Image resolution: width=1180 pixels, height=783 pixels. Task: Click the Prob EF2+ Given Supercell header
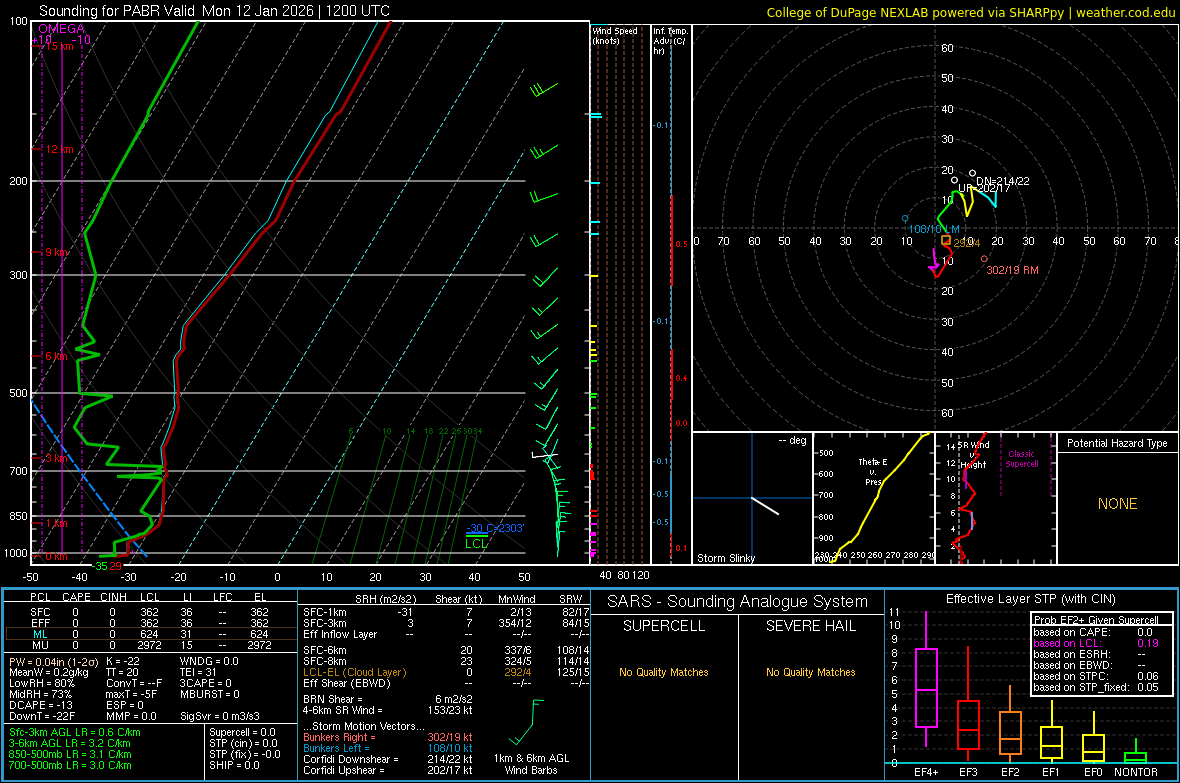pos(1096,620)
